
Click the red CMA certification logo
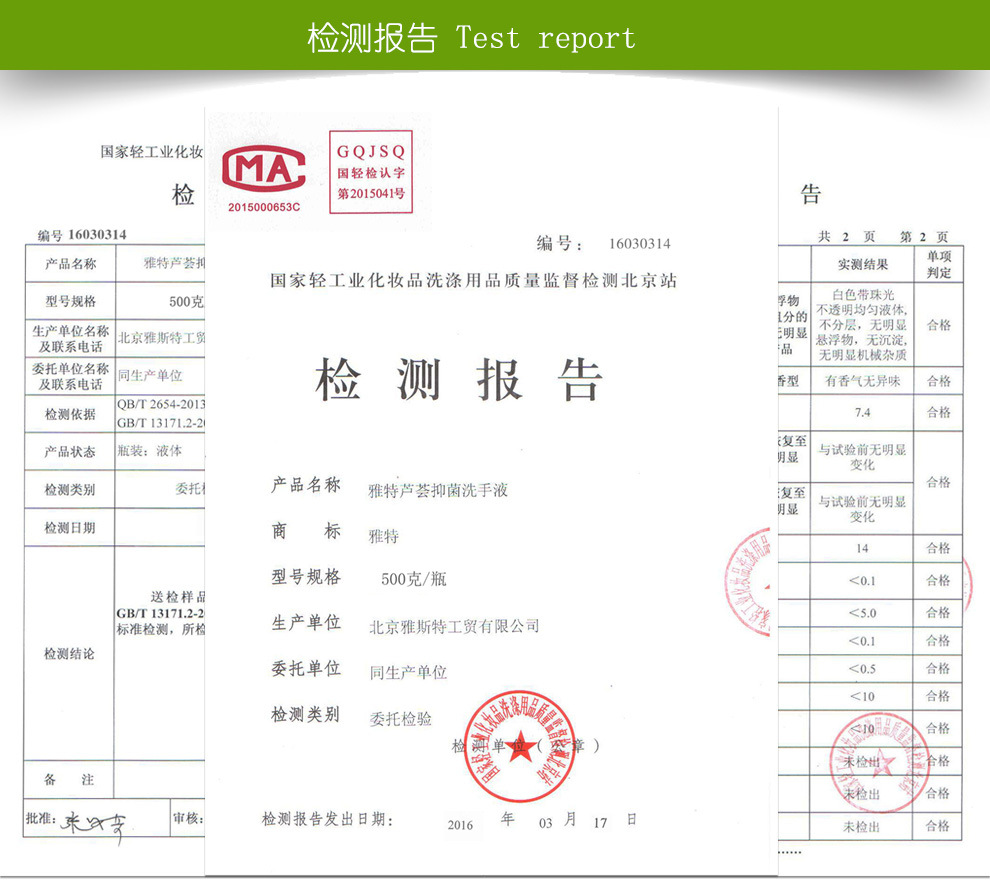point(264,172)
